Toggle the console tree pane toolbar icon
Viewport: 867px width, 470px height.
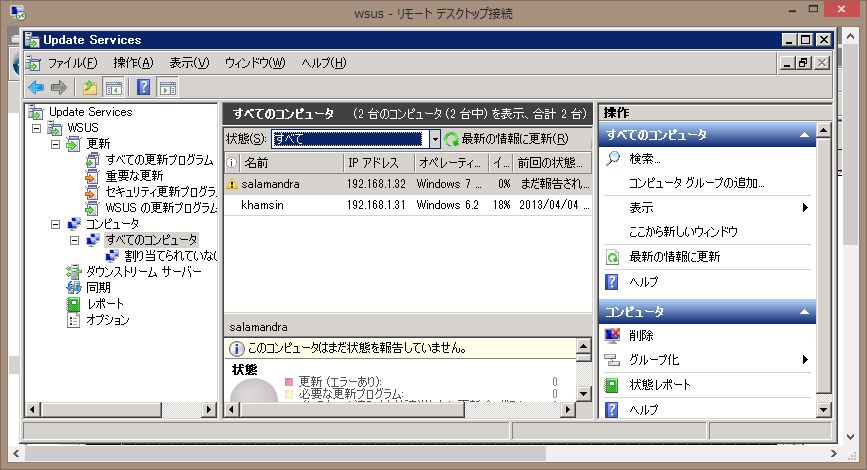pos(114,87)
